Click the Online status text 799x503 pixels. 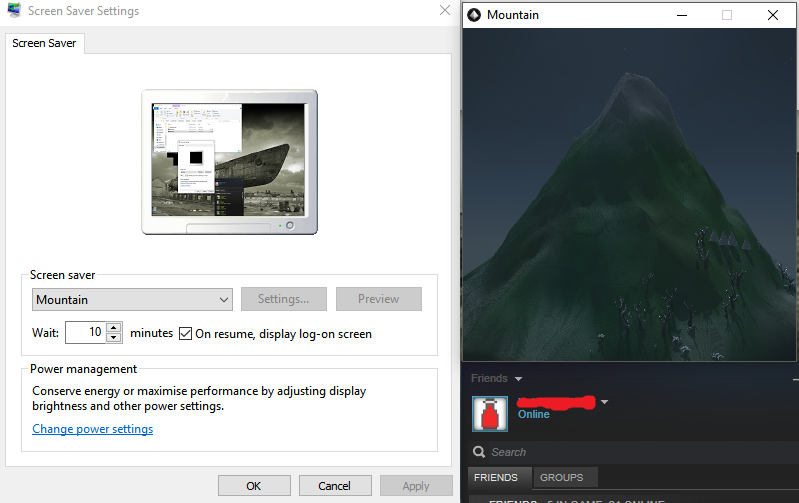tap(534, 414)
